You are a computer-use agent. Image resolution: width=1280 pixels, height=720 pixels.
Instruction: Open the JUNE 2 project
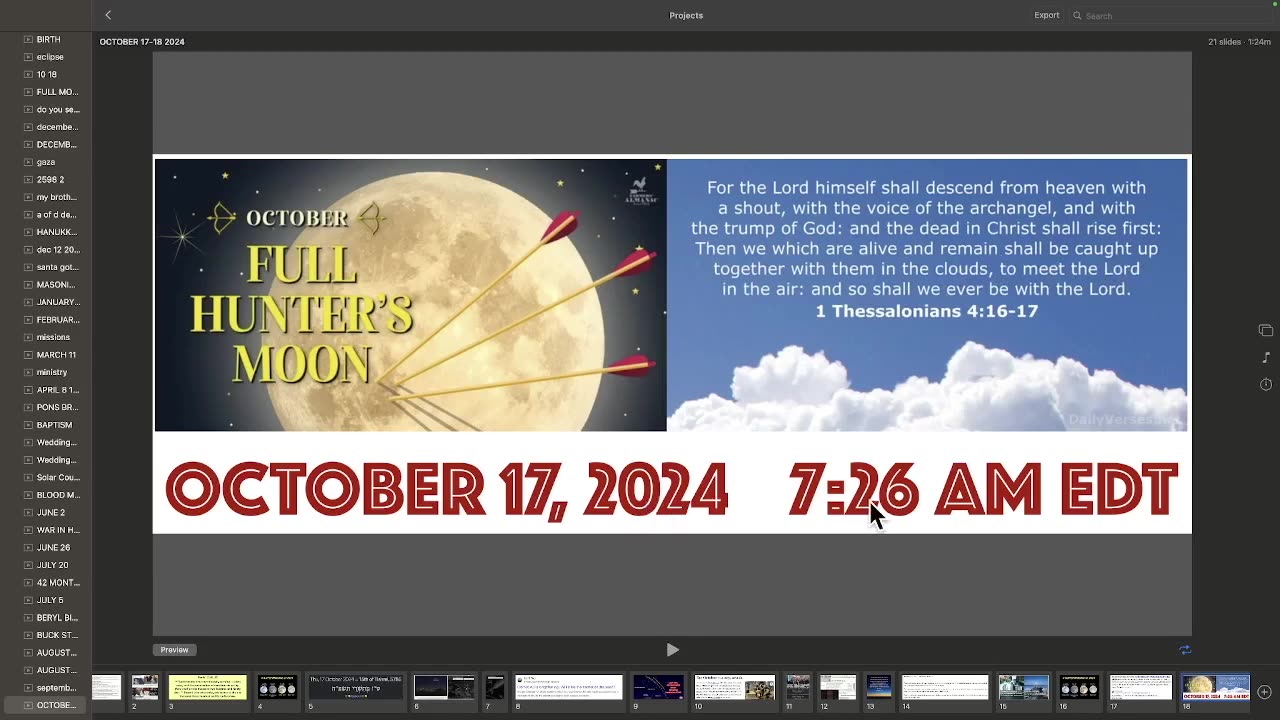click(x=50, y=512)
